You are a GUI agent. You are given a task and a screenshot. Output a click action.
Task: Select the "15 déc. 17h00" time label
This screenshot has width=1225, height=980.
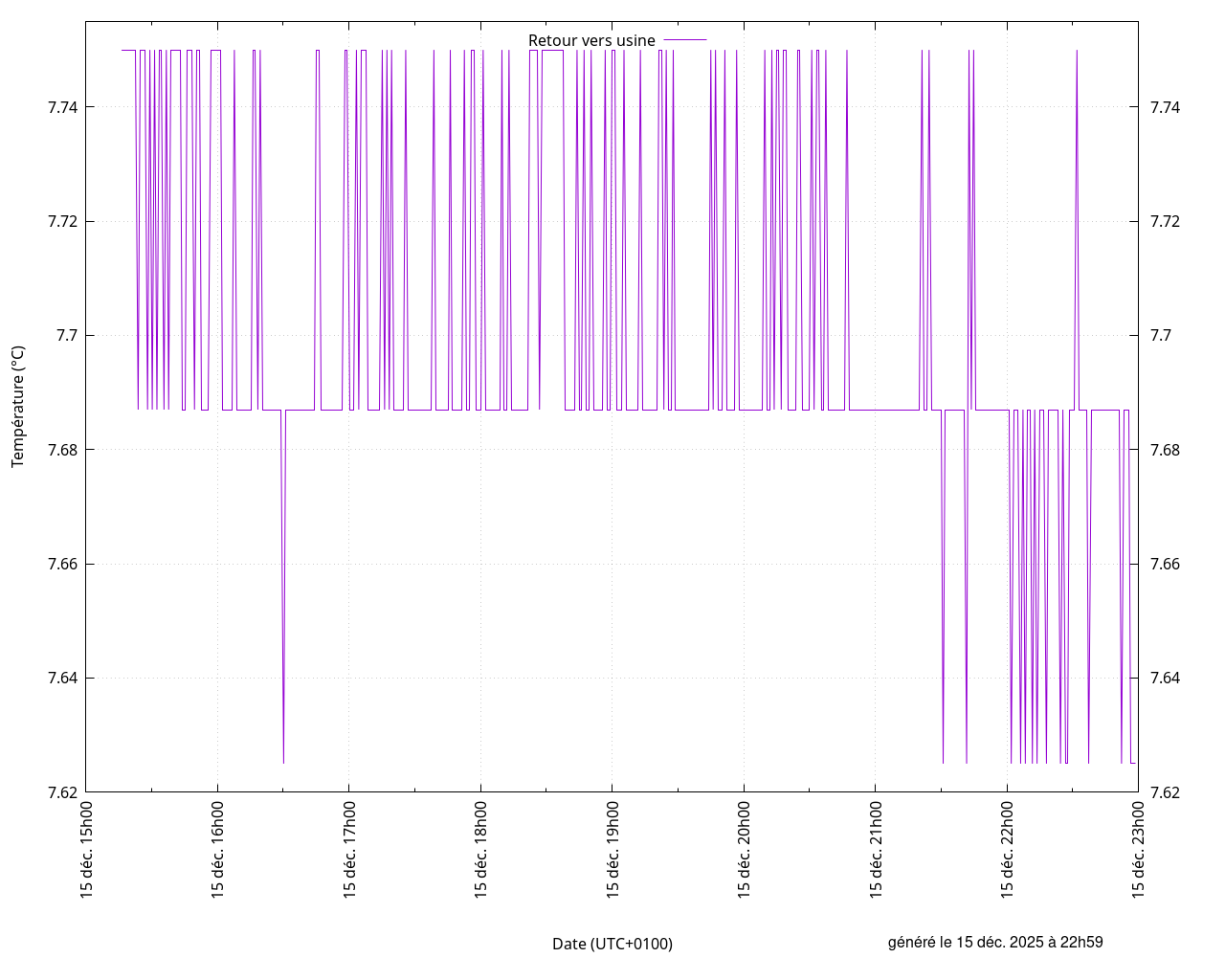point(349,849)
